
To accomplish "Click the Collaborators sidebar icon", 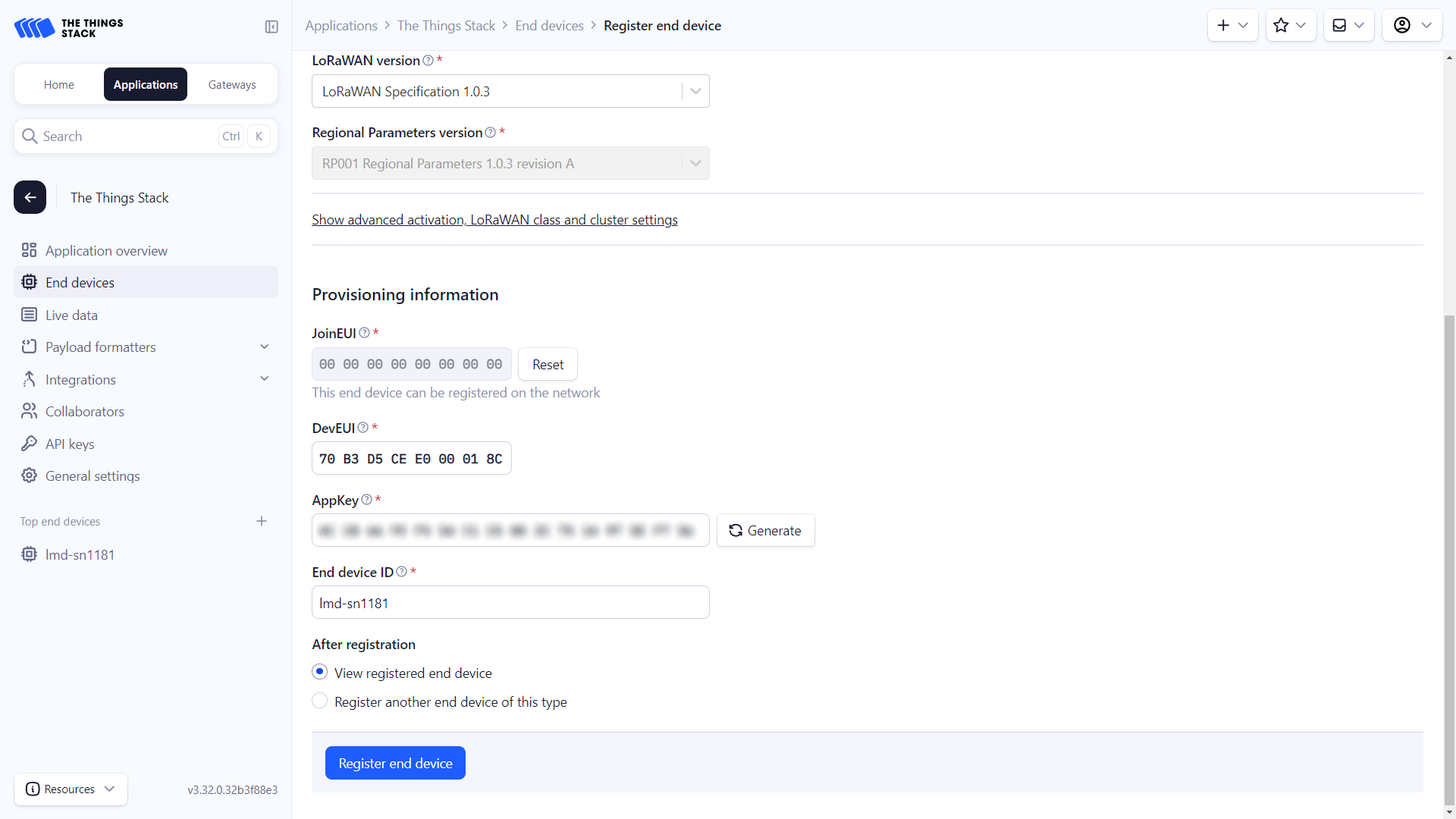I will point(29,411).
